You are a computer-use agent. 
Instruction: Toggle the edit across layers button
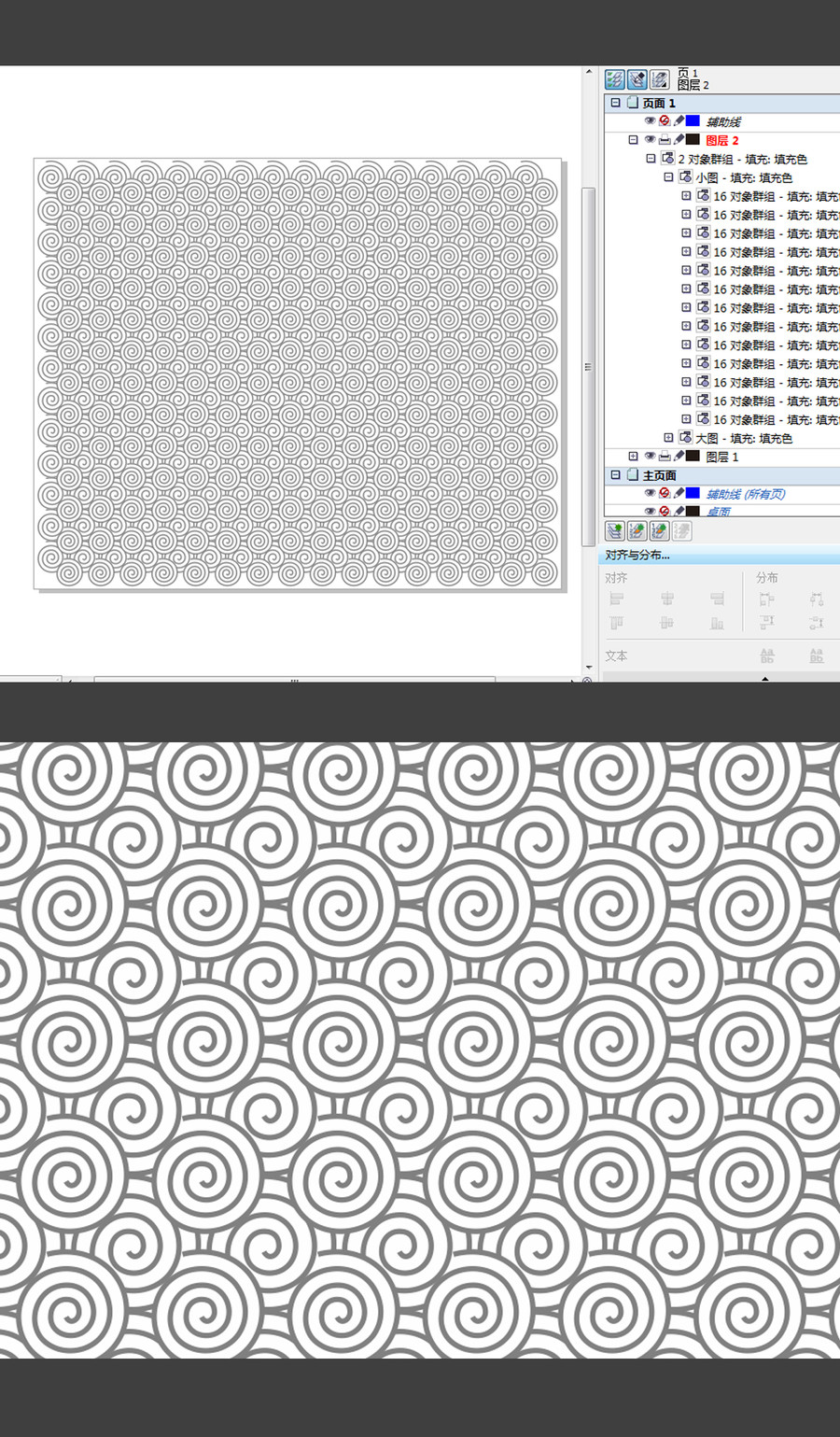[x=637, y=79]
